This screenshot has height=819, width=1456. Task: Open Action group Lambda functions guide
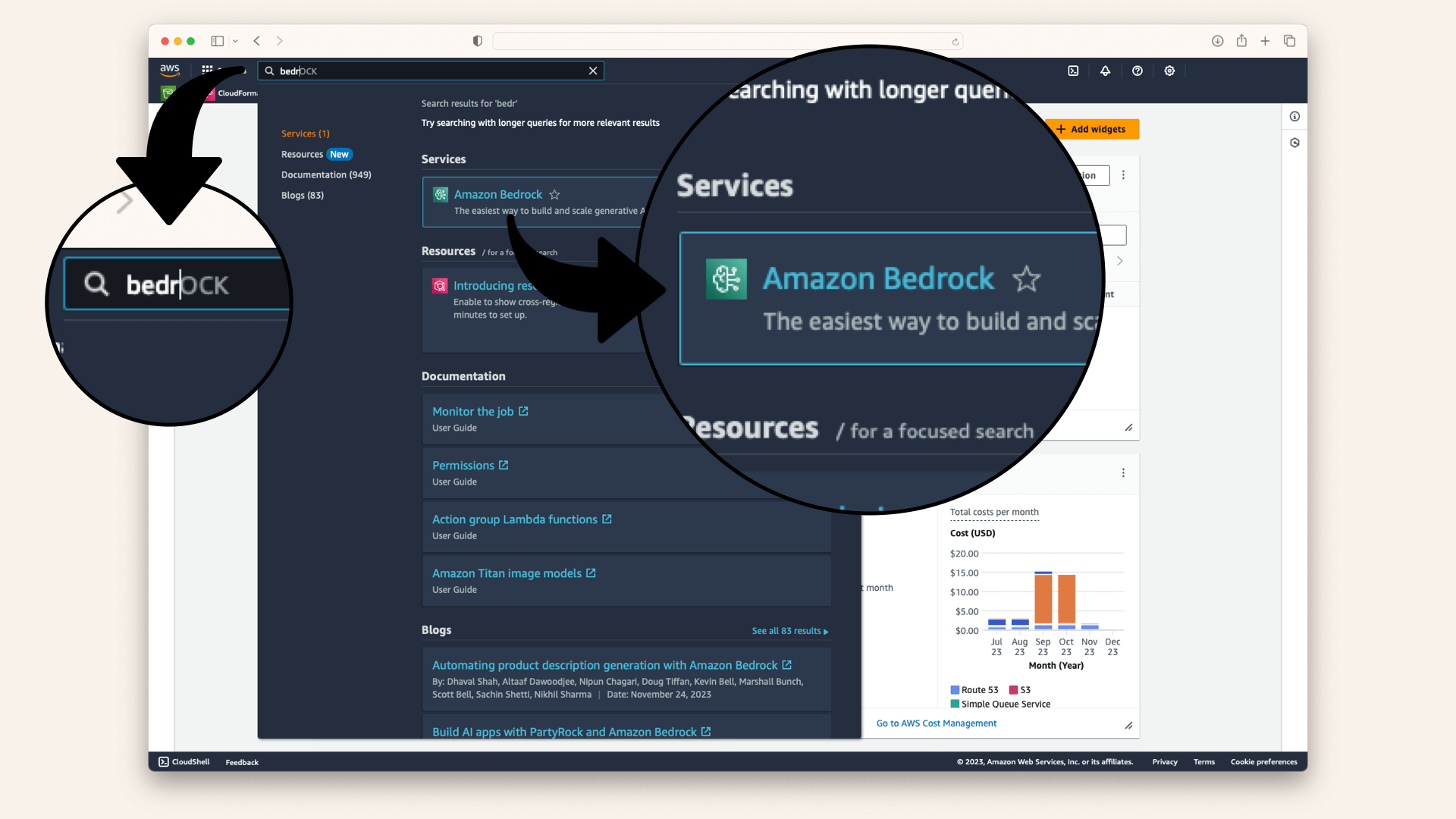(x=522, y=519)
